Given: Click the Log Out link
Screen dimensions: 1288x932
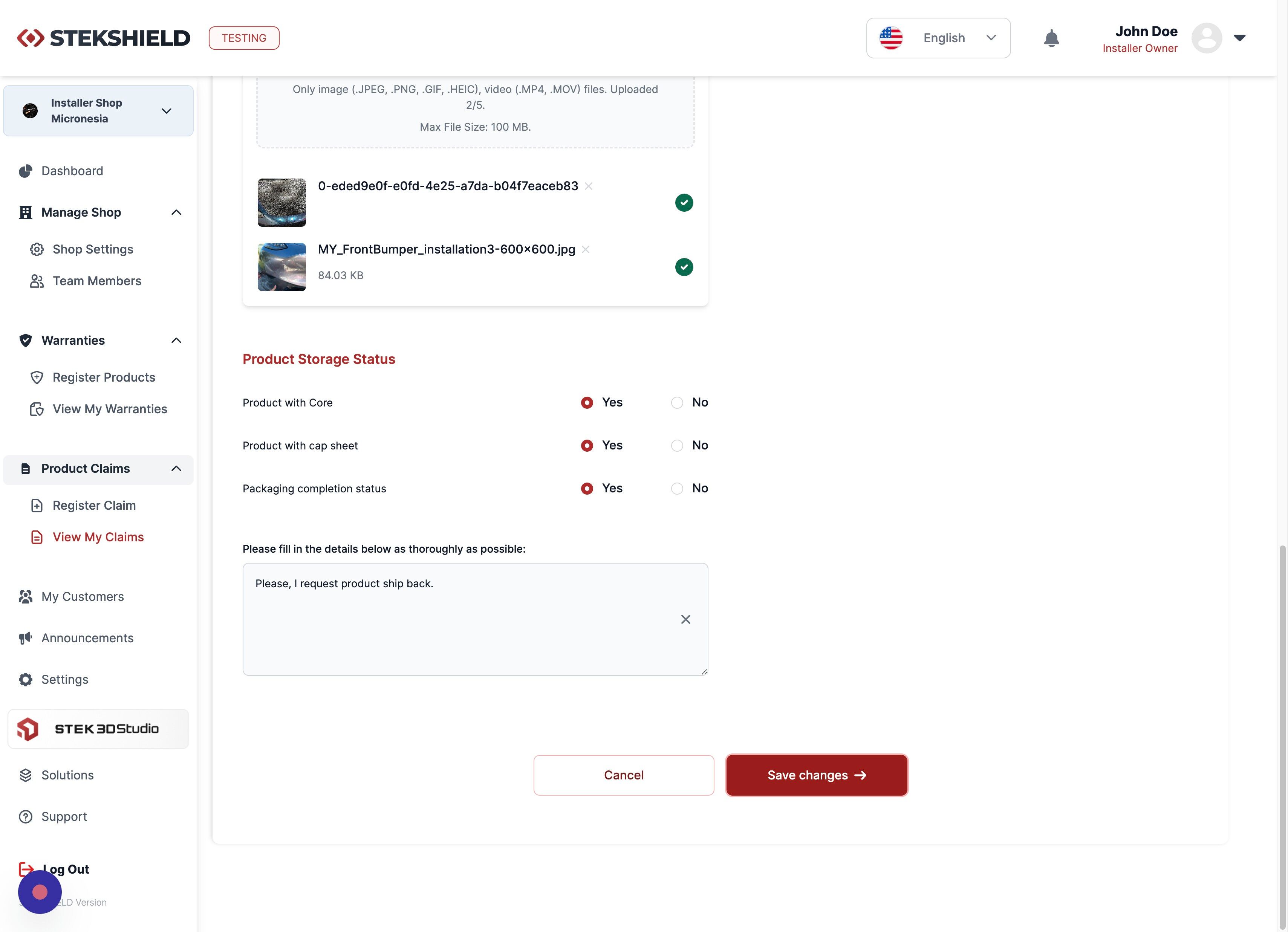Looking at the screenshot, I should click(66, 869).
